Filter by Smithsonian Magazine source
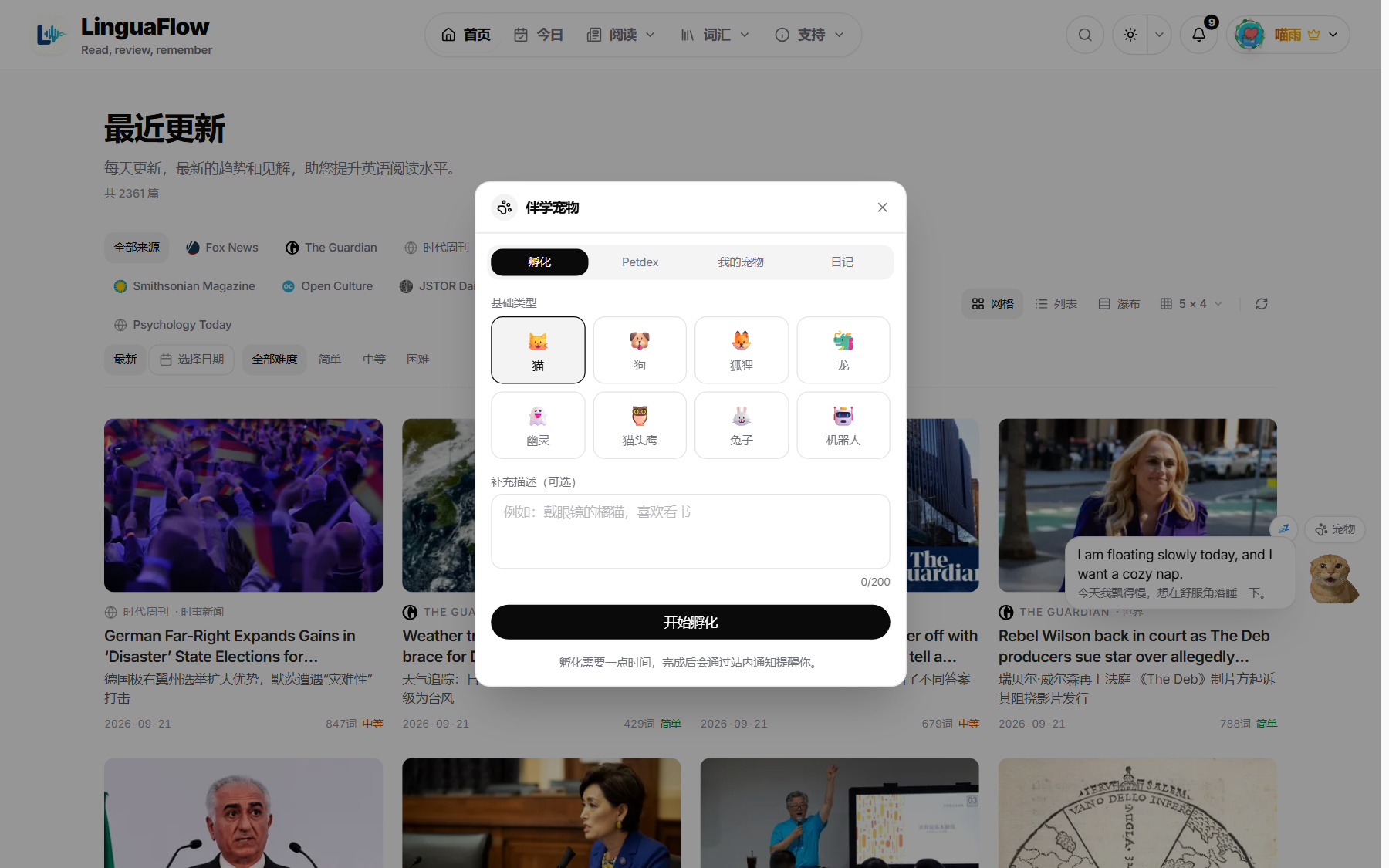The image size is (1389, 868). coord(184,286)
